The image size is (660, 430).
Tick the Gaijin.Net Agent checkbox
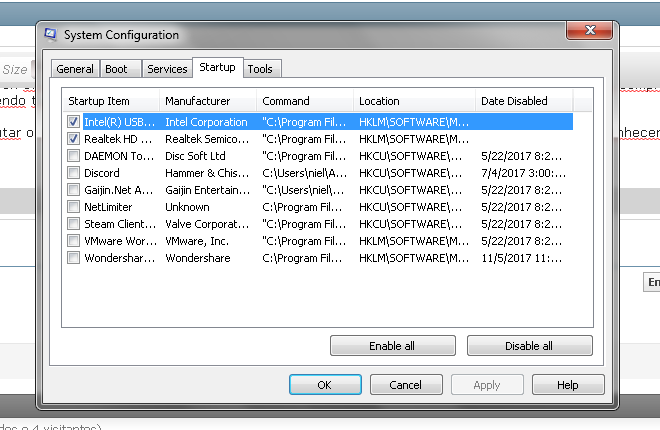click(x=74, y=190)
